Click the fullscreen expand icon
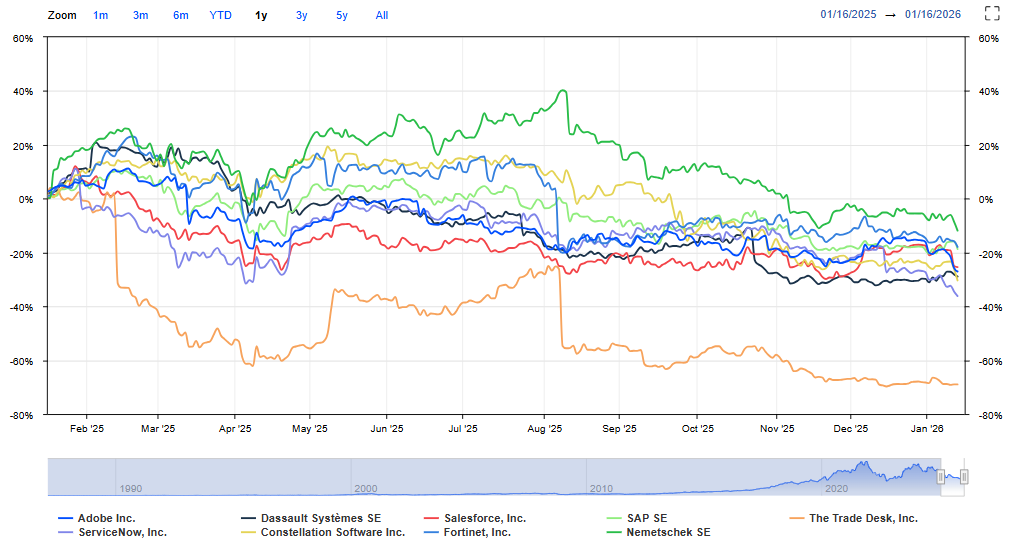 tap(992, 14)
